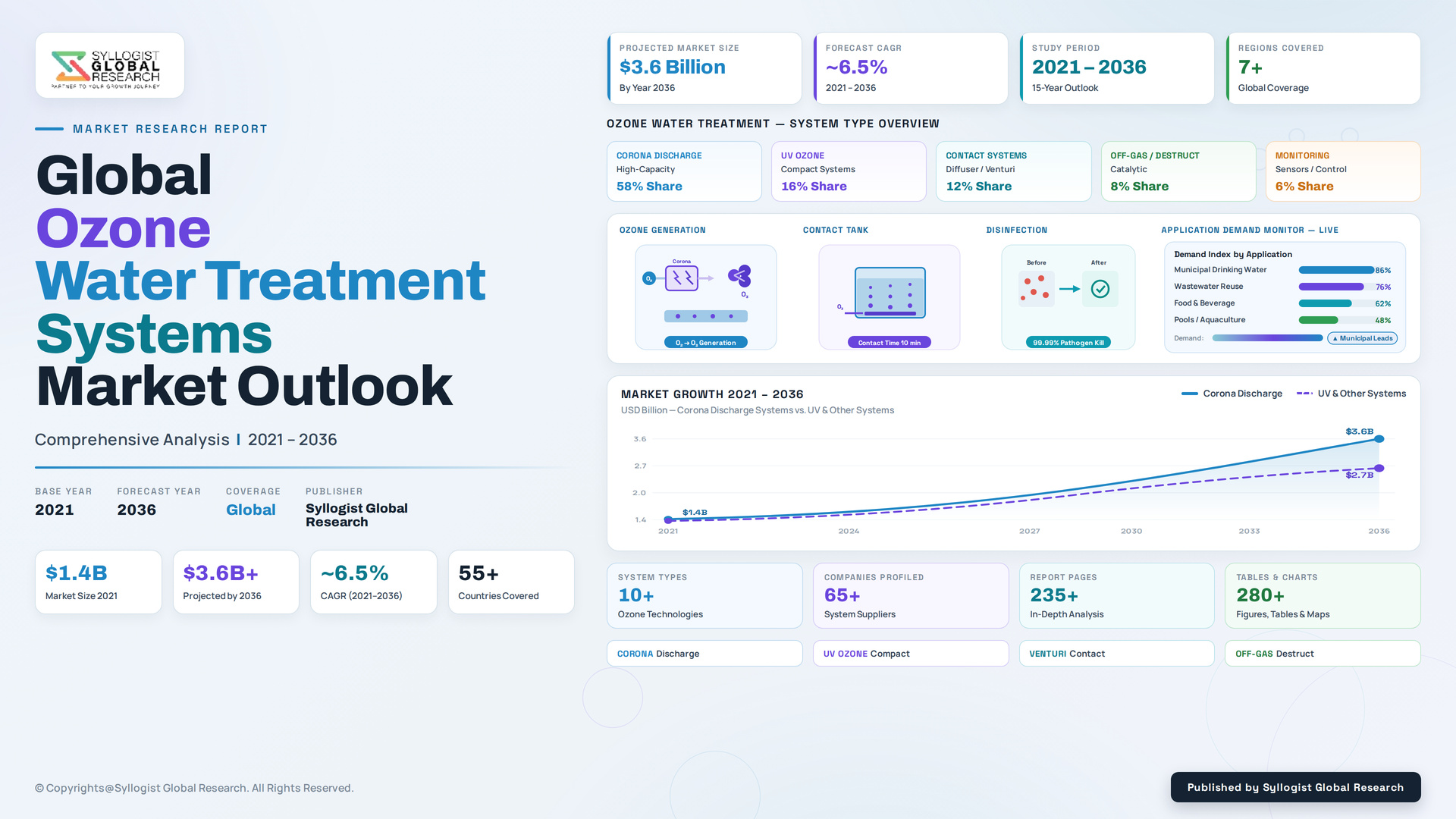Screen dimensions: 1456x819
Task: Click the 99.99% Pathogen Kill label
Action: 1068,343
